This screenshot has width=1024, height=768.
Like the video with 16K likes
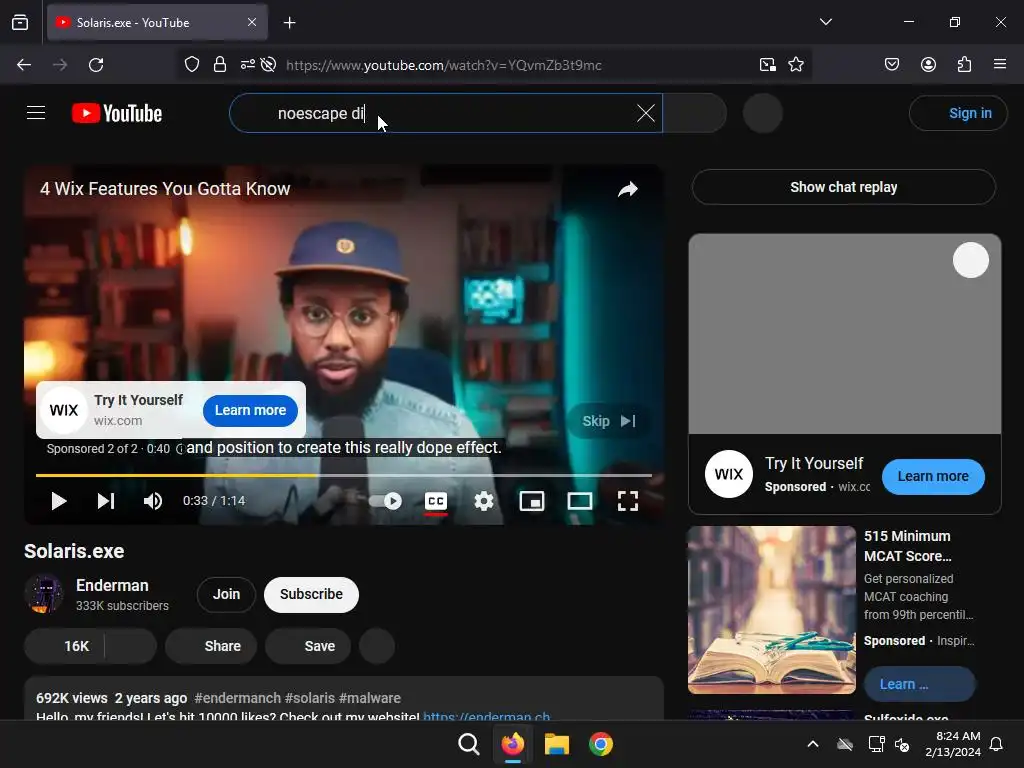pyautogui.click(x=64, y=646)
